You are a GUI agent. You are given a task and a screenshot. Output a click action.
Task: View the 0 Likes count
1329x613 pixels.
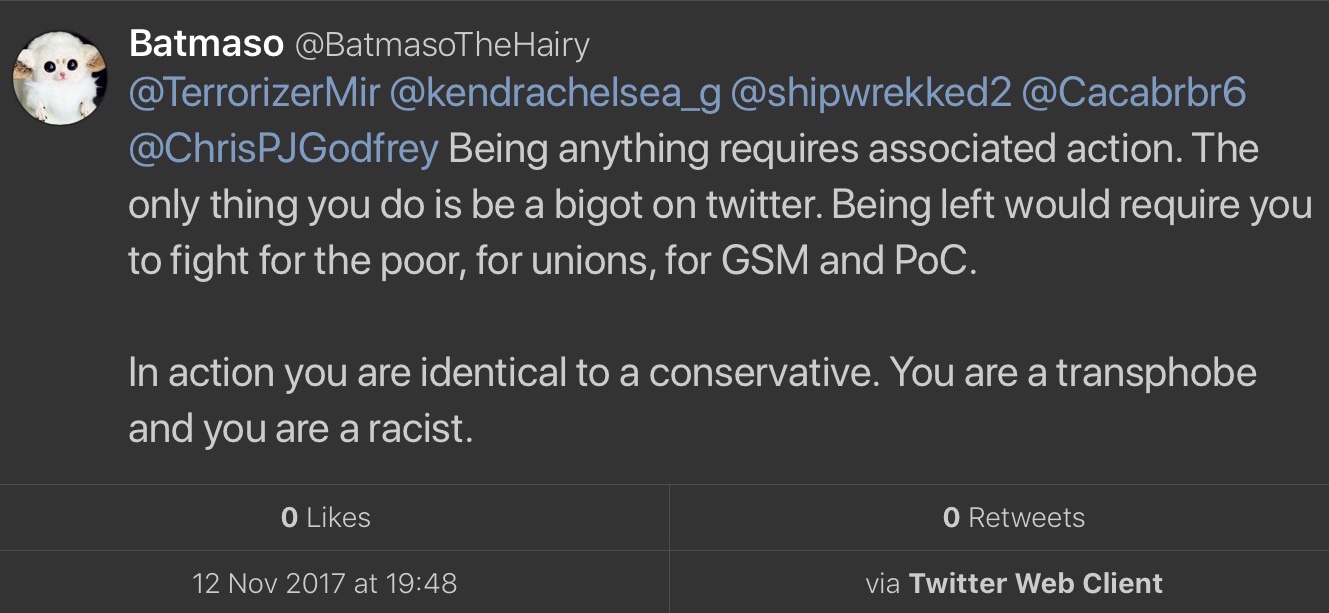[326, 517]
